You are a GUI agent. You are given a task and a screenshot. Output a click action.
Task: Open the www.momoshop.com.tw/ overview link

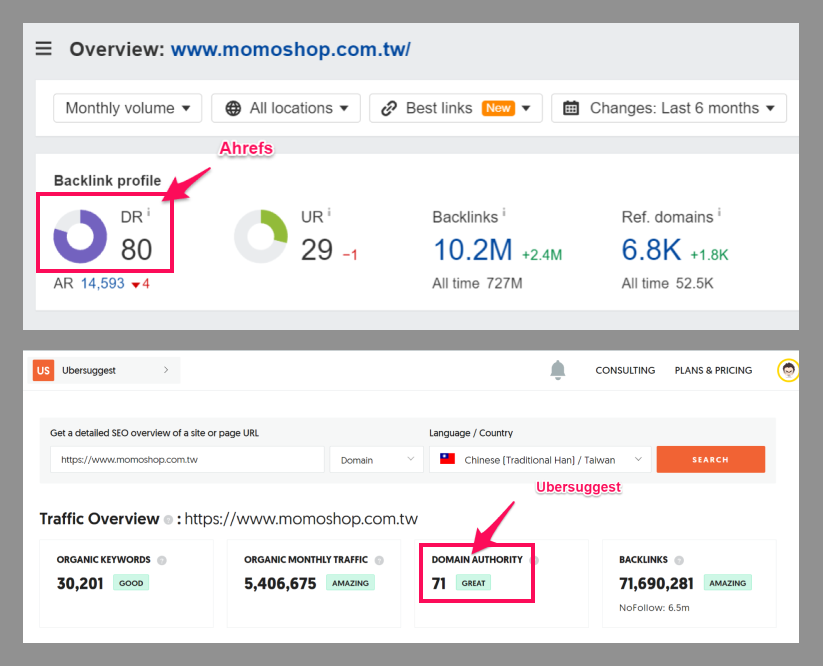(290, 49)
